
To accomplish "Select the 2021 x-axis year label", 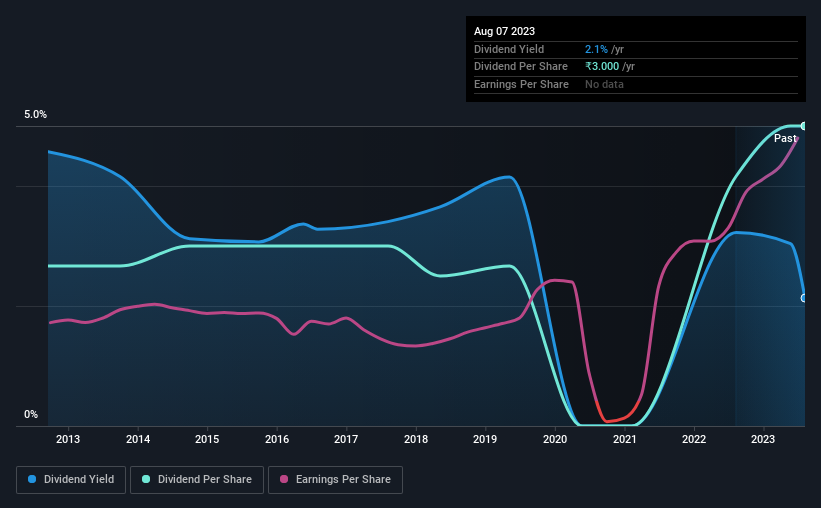I will pyautogui.click(x=625, y=439).
